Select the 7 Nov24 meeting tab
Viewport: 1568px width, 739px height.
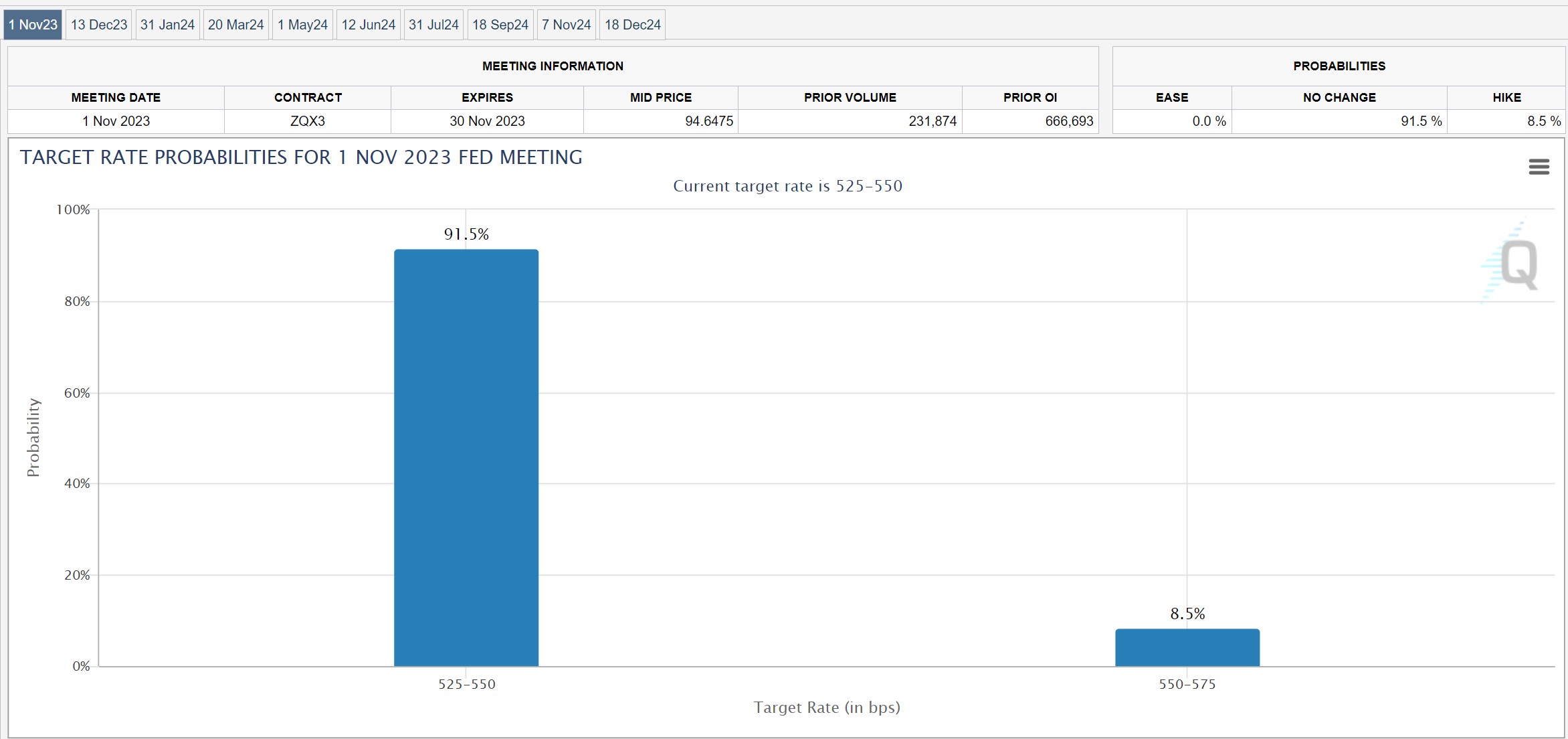[x=566, y=25]
